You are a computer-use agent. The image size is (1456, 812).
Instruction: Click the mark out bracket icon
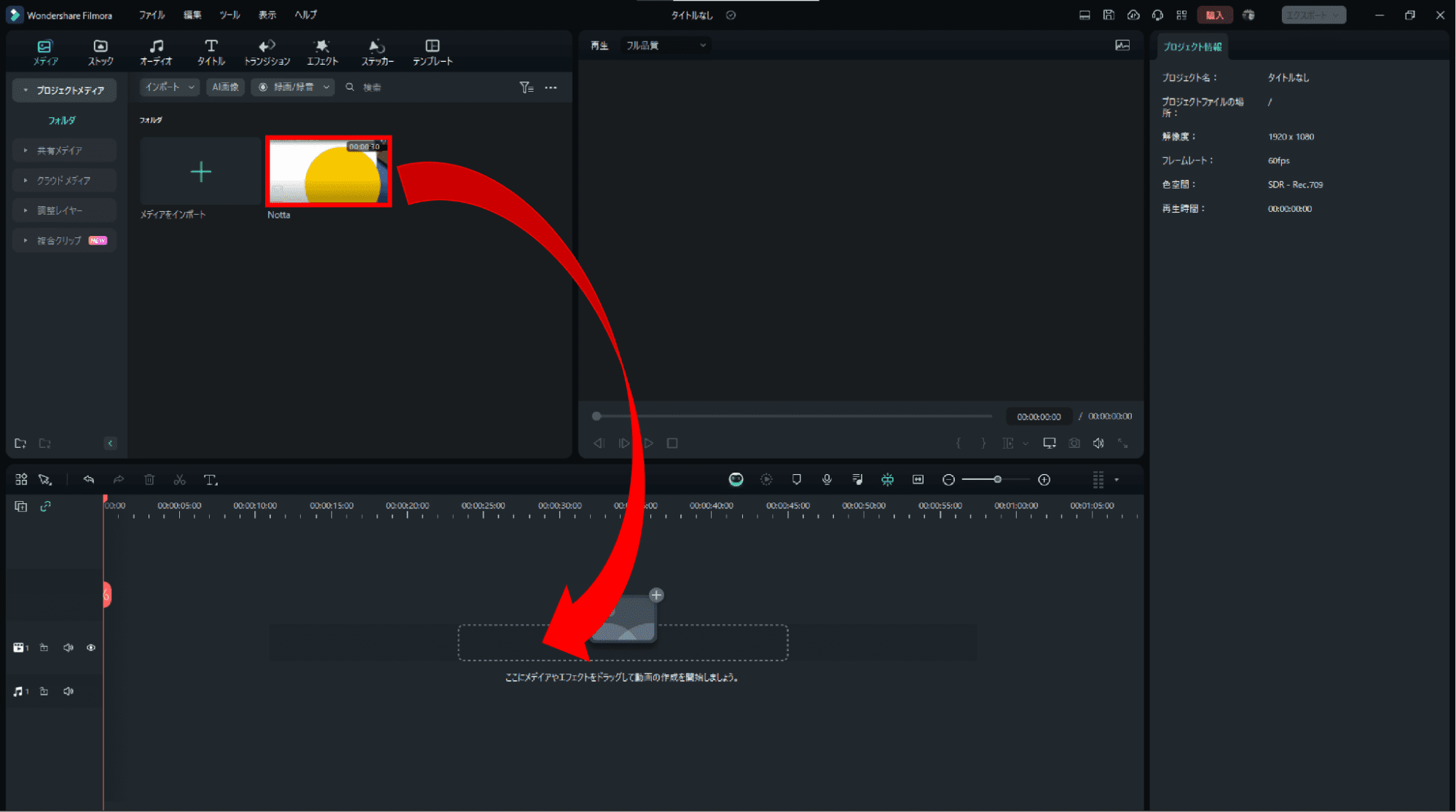coord(983,444)
